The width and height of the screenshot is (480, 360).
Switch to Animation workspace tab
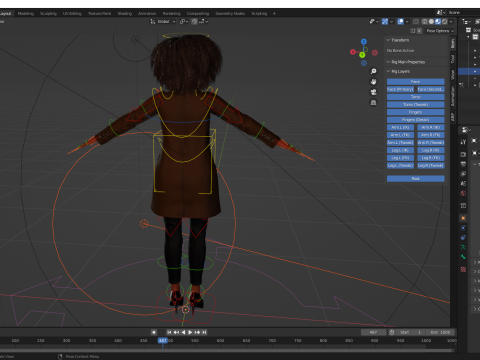point(147,13)
